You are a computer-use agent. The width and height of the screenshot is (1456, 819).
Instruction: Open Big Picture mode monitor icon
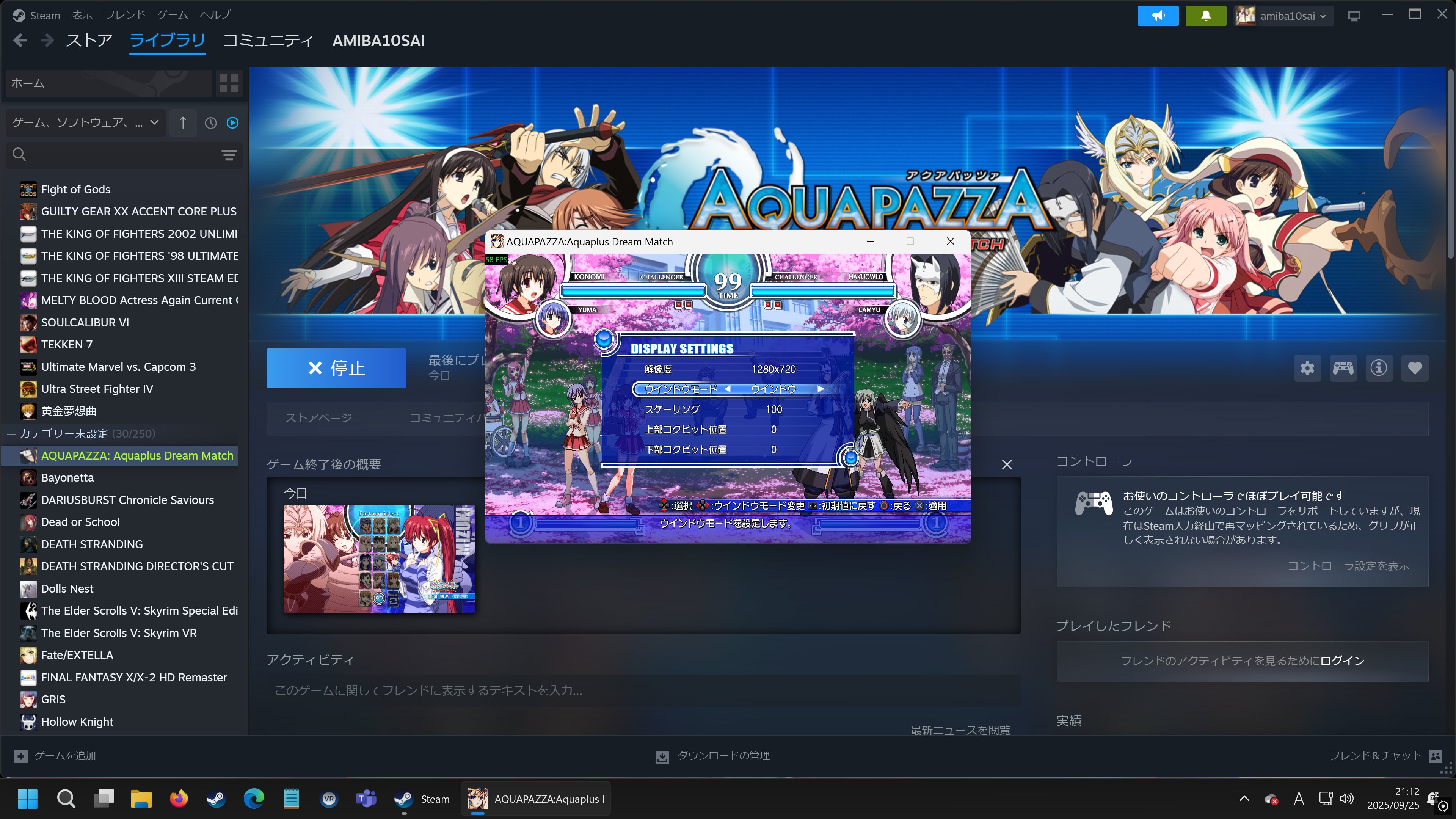pyautogui.click(x=1354, y=16)
